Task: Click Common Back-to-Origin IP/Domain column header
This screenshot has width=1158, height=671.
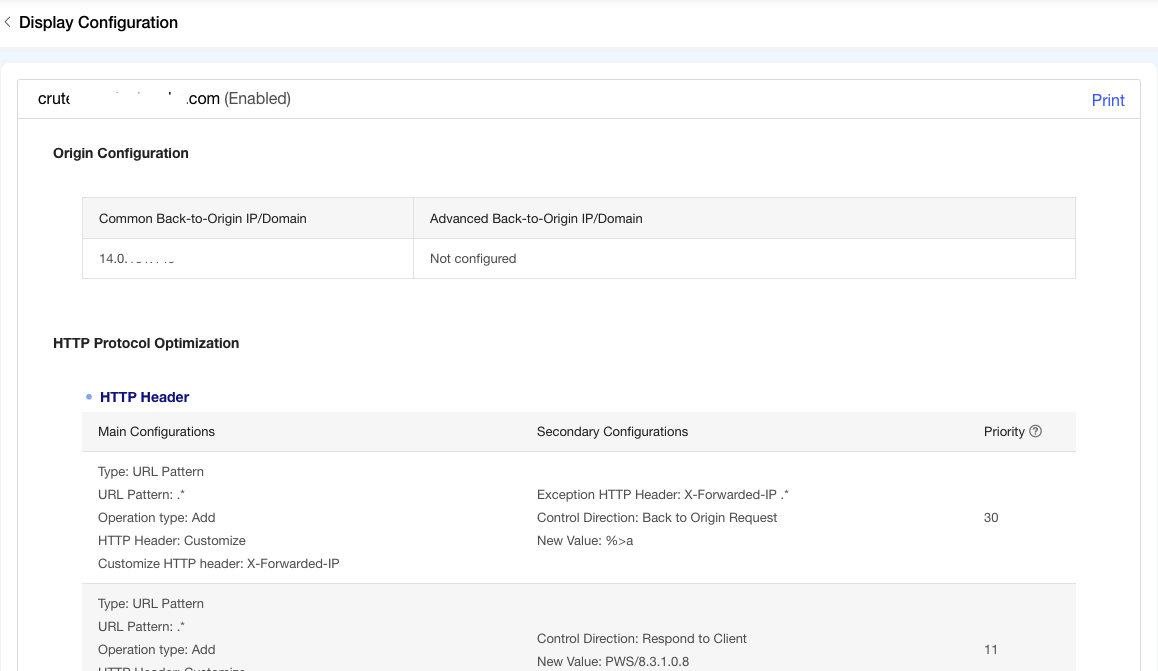Action: tap(202, 218)
